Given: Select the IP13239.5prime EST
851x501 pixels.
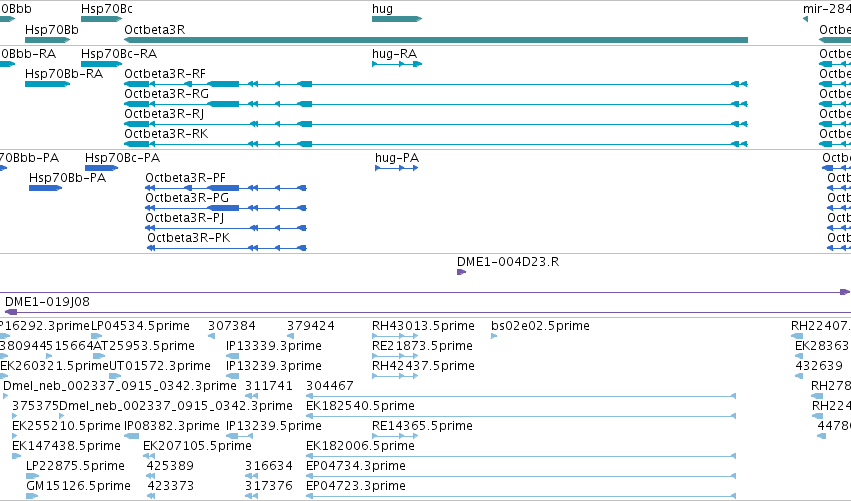Looking at the screenshot, I should tap(239, 436).
